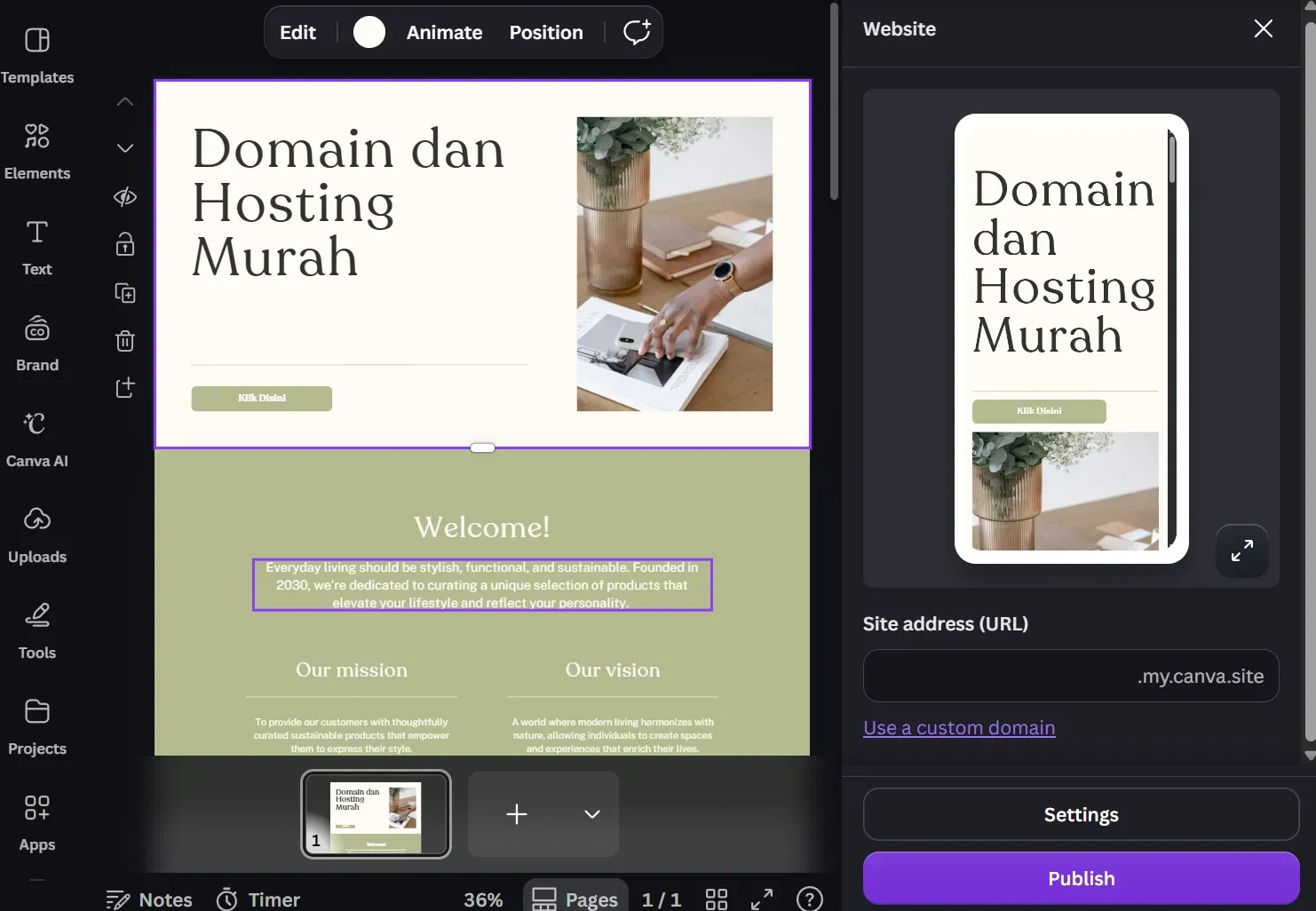
Task: Click the canvas vertical scrollbar
Action: tap(834, 101)
